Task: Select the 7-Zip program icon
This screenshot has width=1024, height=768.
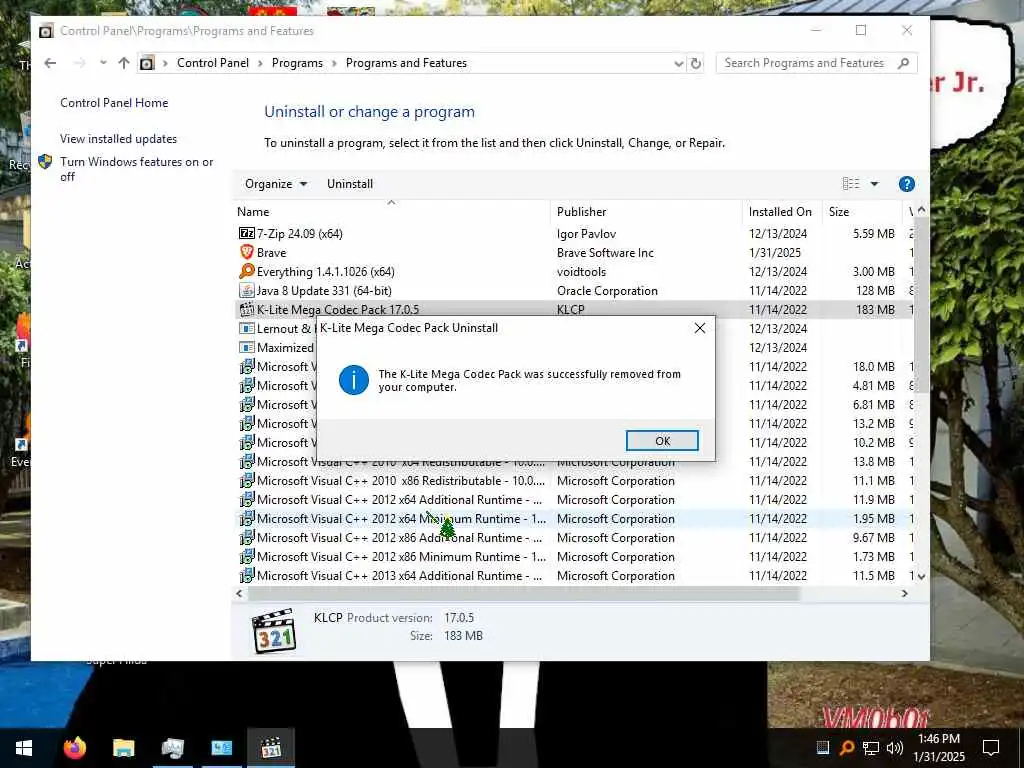Action: point(246,233)
